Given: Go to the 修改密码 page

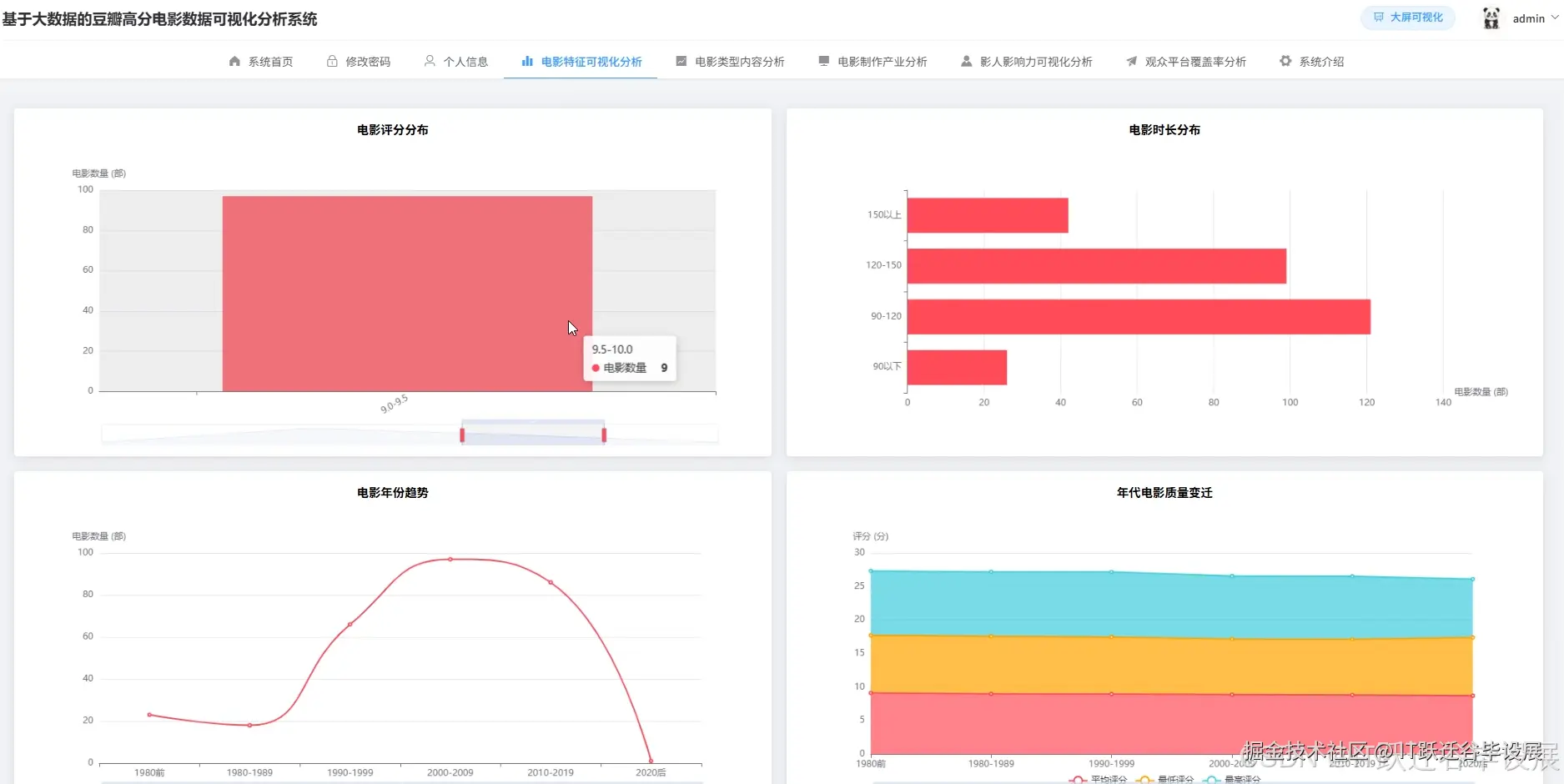Looking at the screenshot, I should tap(358, 62).
